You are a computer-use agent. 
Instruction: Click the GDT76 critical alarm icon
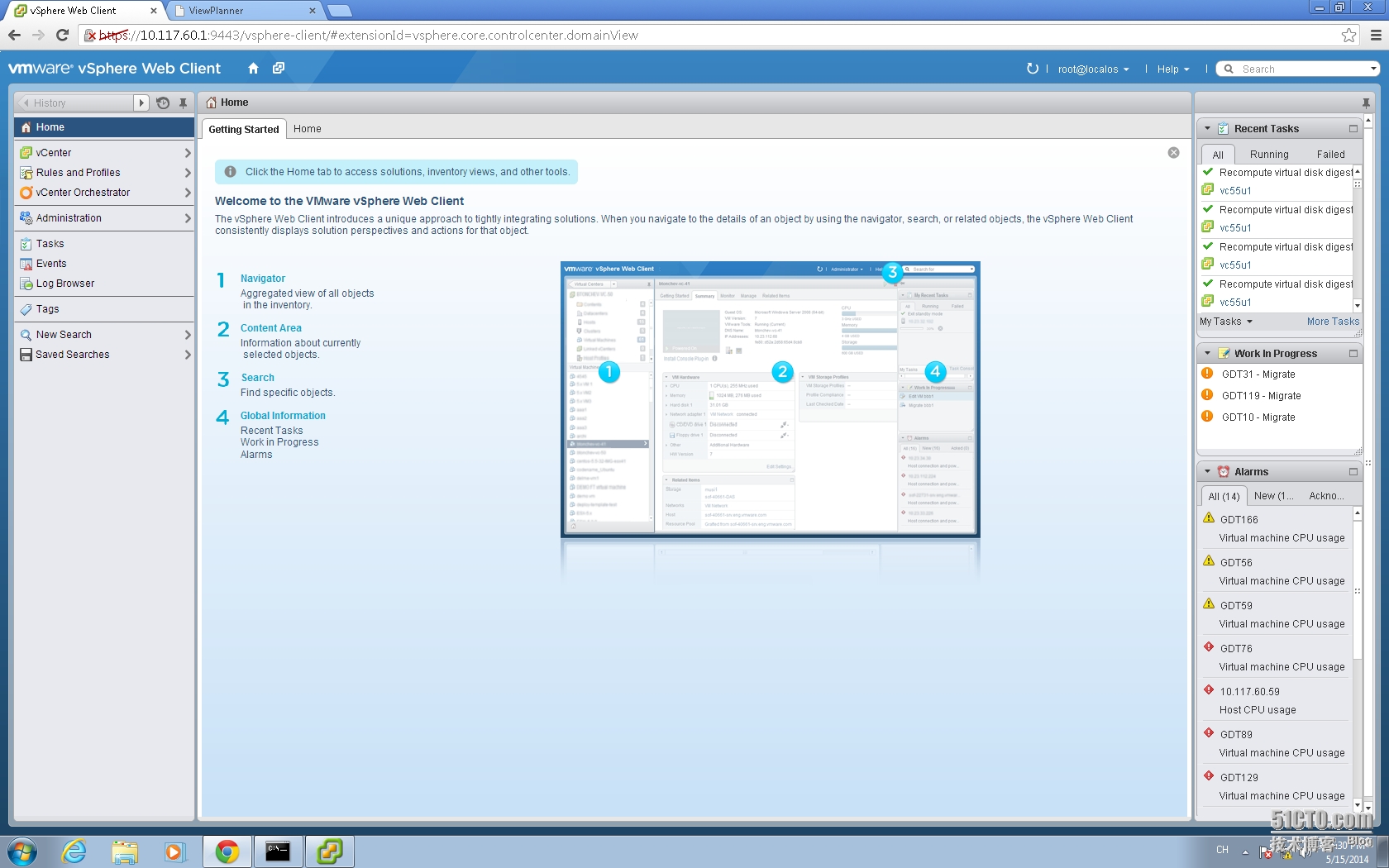point(1209,647)
